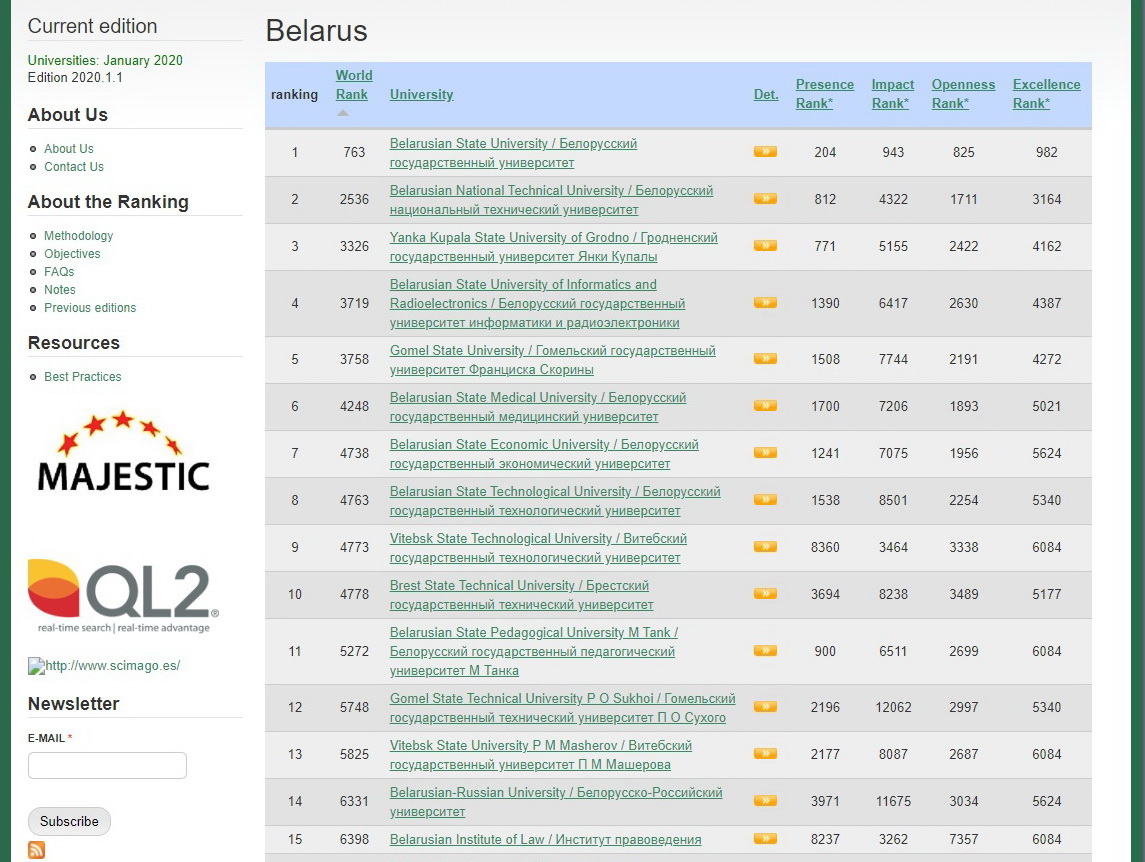Viewport: 1145px width, 862px height.
Task: Open Vitebsk State University P M Masherov link
Action: pos(540,754)
